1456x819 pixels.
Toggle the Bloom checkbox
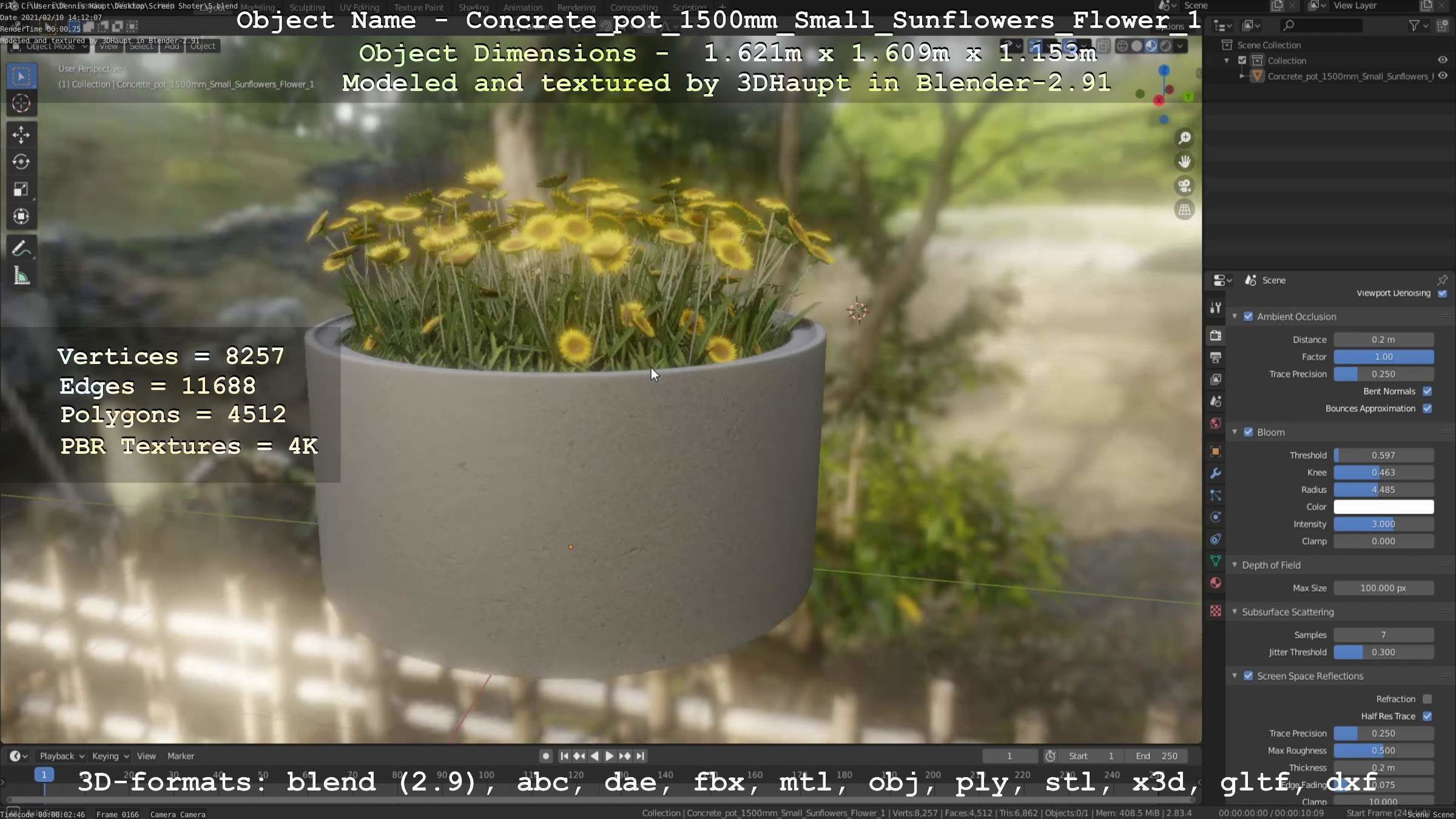(1248, 432)
